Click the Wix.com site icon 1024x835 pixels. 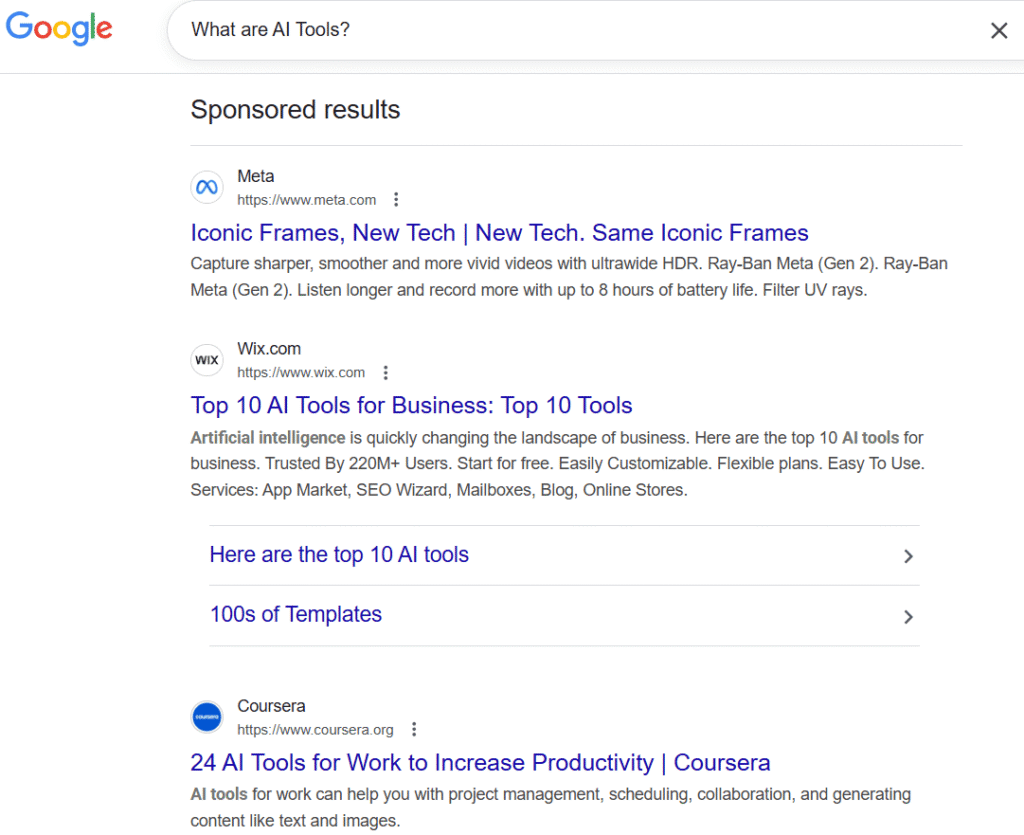[x=206, y=359]
